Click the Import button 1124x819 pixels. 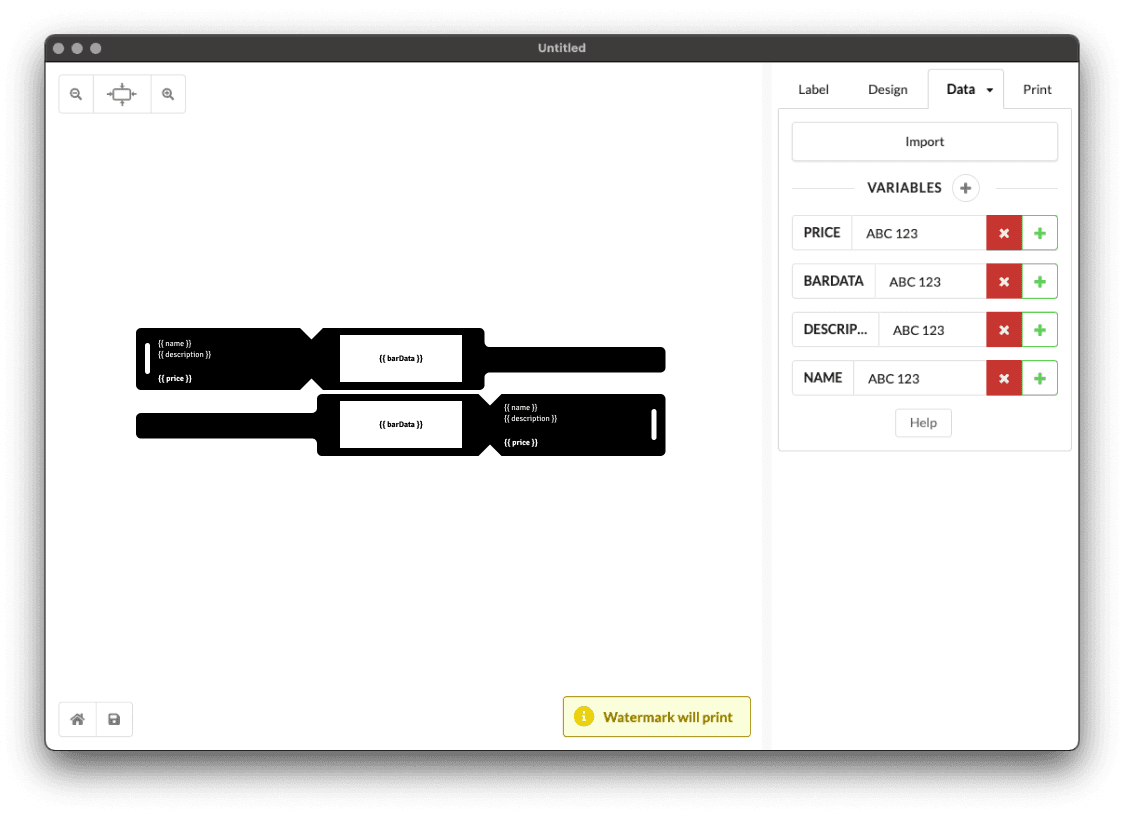coord(924,142)
